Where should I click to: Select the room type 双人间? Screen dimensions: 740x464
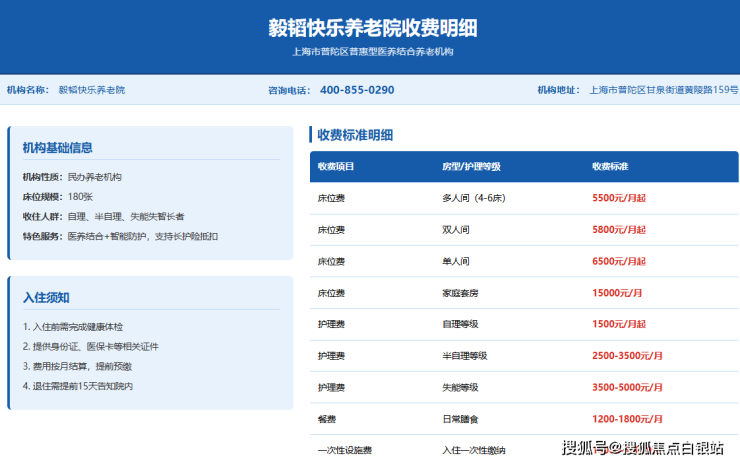(x=456, y=230)
